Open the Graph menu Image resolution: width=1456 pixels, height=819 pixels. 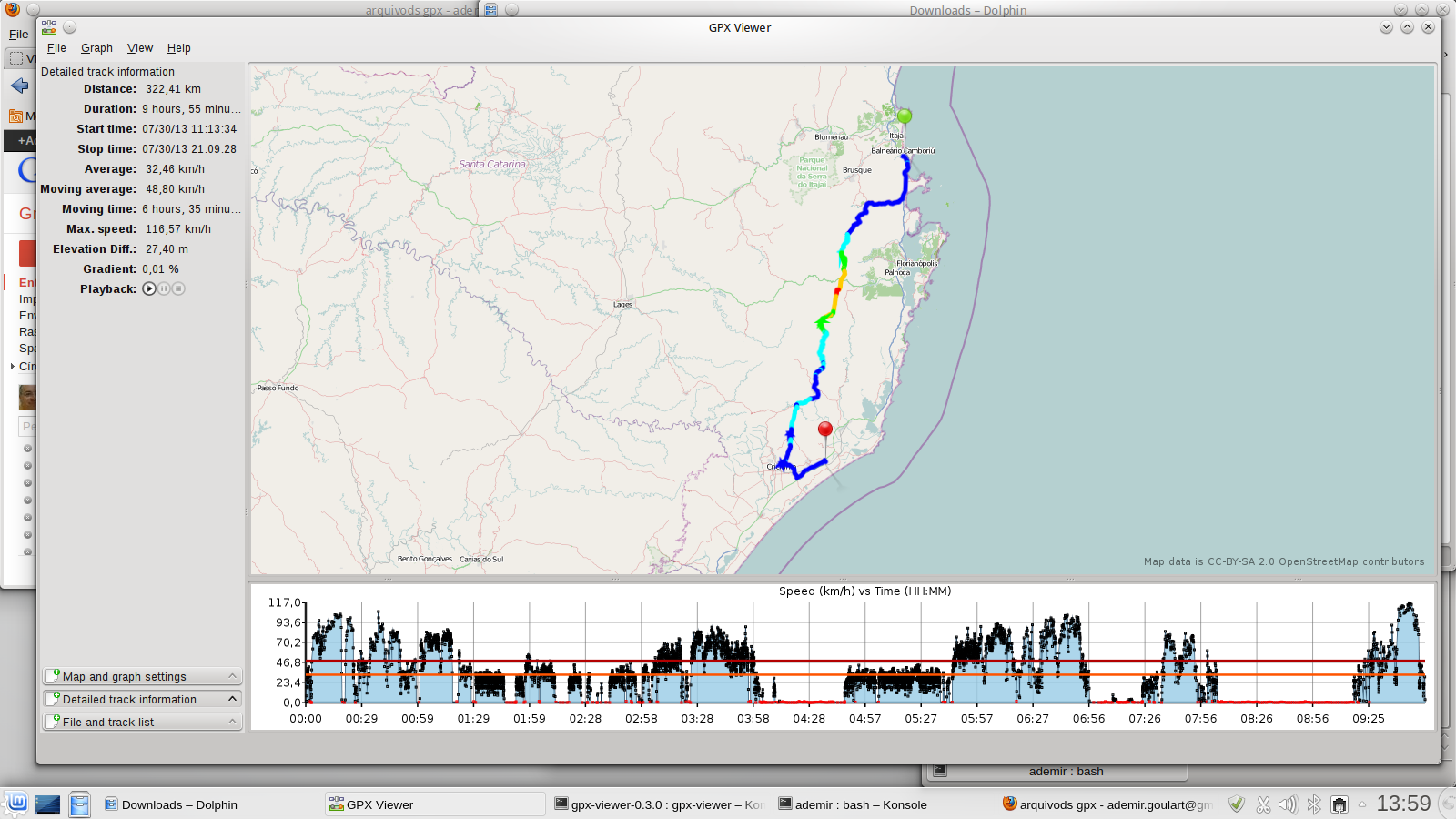coord(96,48)
